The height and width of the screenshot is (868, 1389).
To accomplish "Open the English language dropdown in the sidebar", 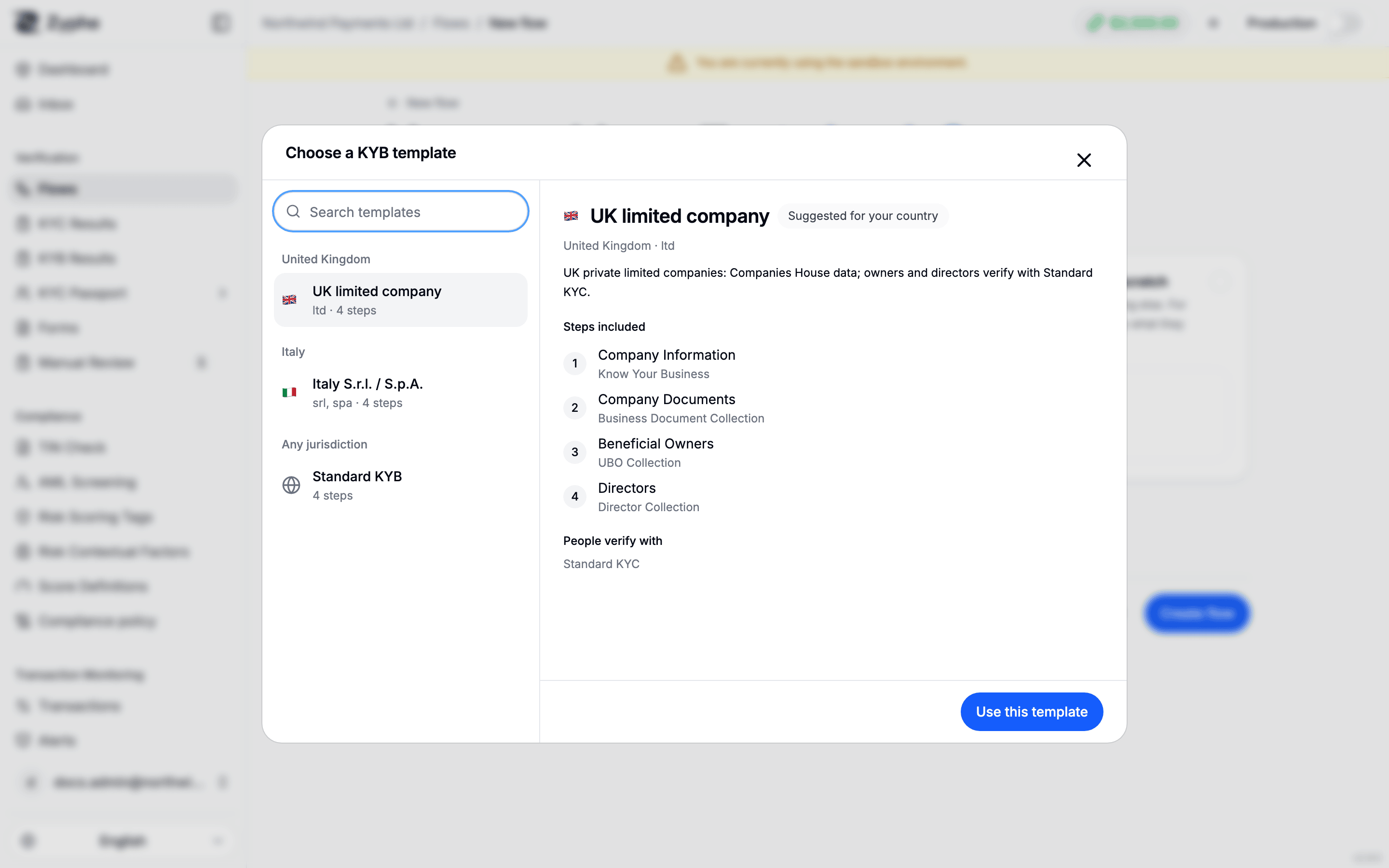I will [122, 841].
